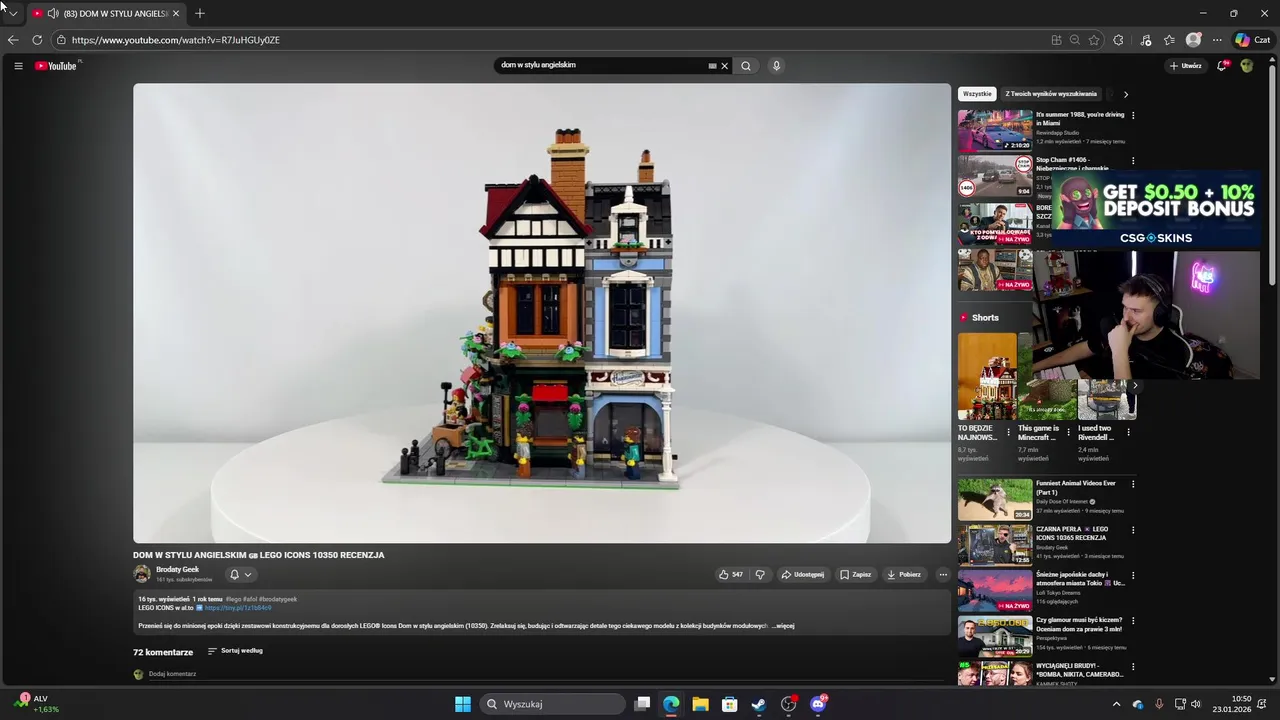Open the subscription bell notification dropdown
Screen dimensions: 1280x720
pyautogui.click(x=240, y=574)
